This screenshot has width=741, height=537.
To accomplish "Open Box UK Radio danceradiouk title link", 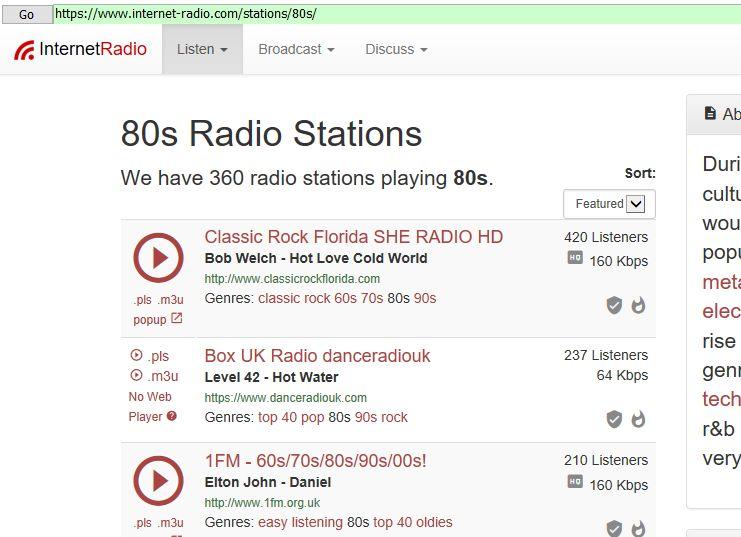I will tap(317, 355).
